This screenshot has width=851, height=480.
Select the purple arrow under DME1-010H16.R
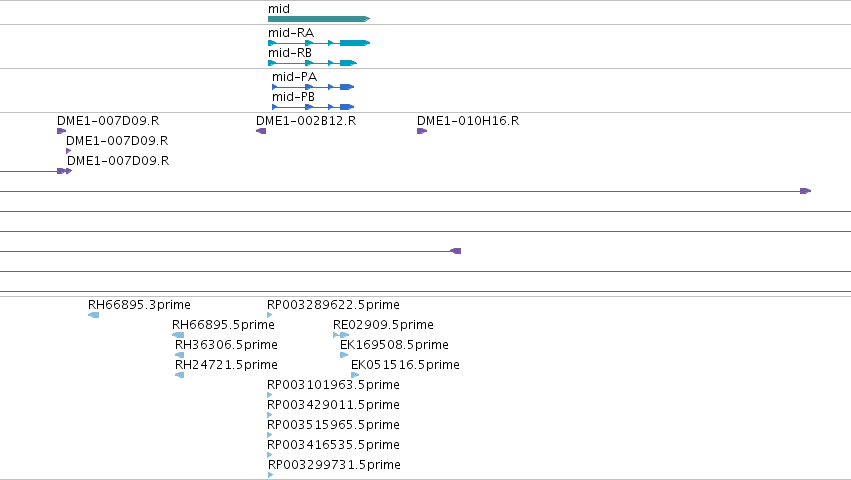tap(422, 131)
